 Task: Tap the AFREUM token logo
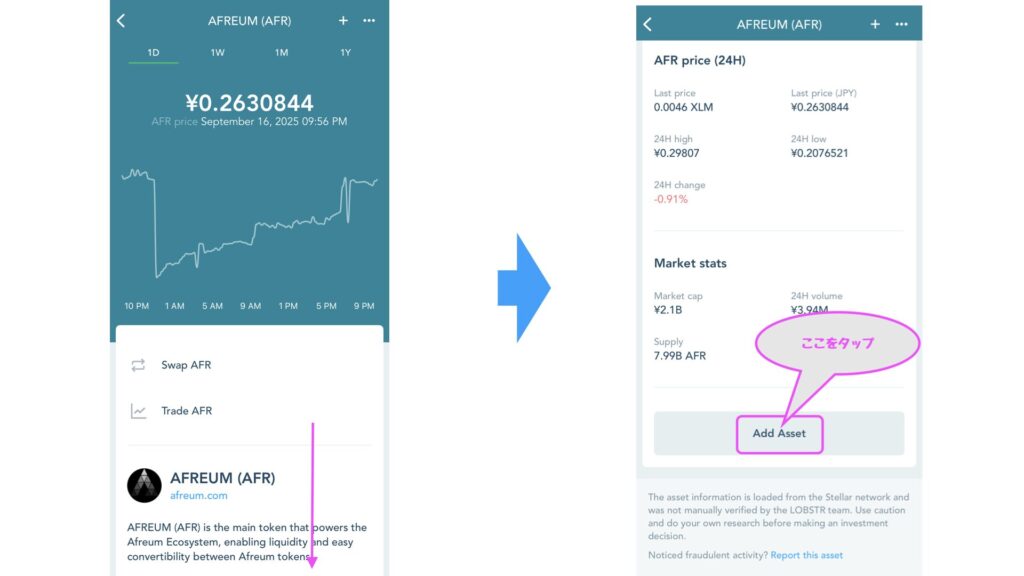(144, 485)
